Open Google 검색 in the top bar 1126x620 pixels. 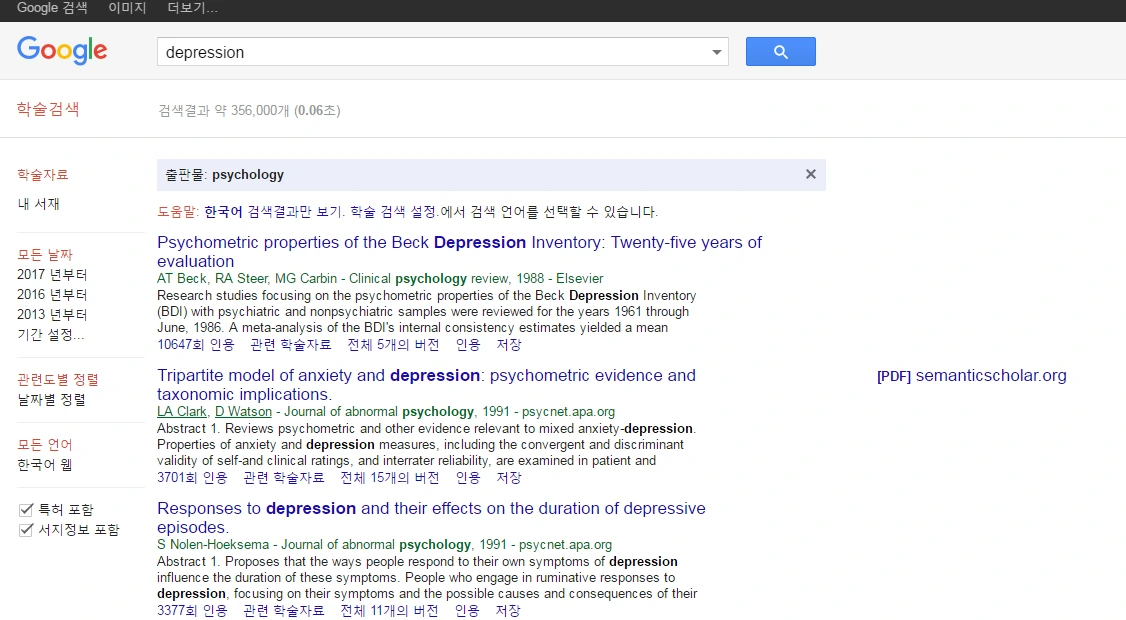pos(52,8)
